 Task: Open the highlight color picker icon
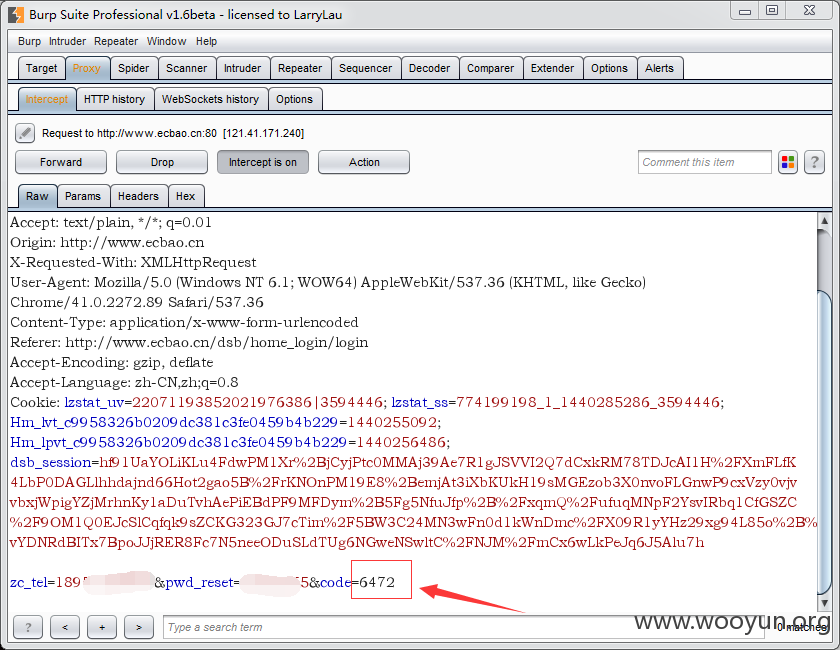788,162
